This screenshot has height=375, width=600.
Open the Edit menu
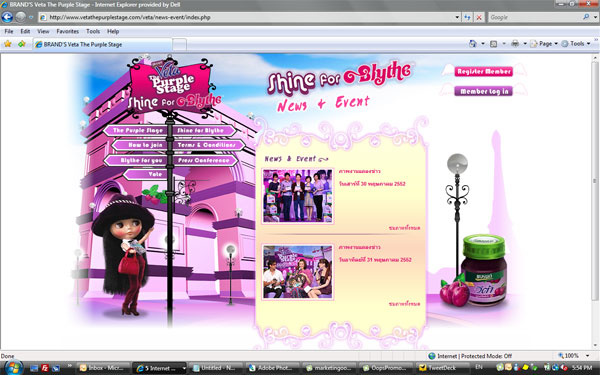click(25, 31)
